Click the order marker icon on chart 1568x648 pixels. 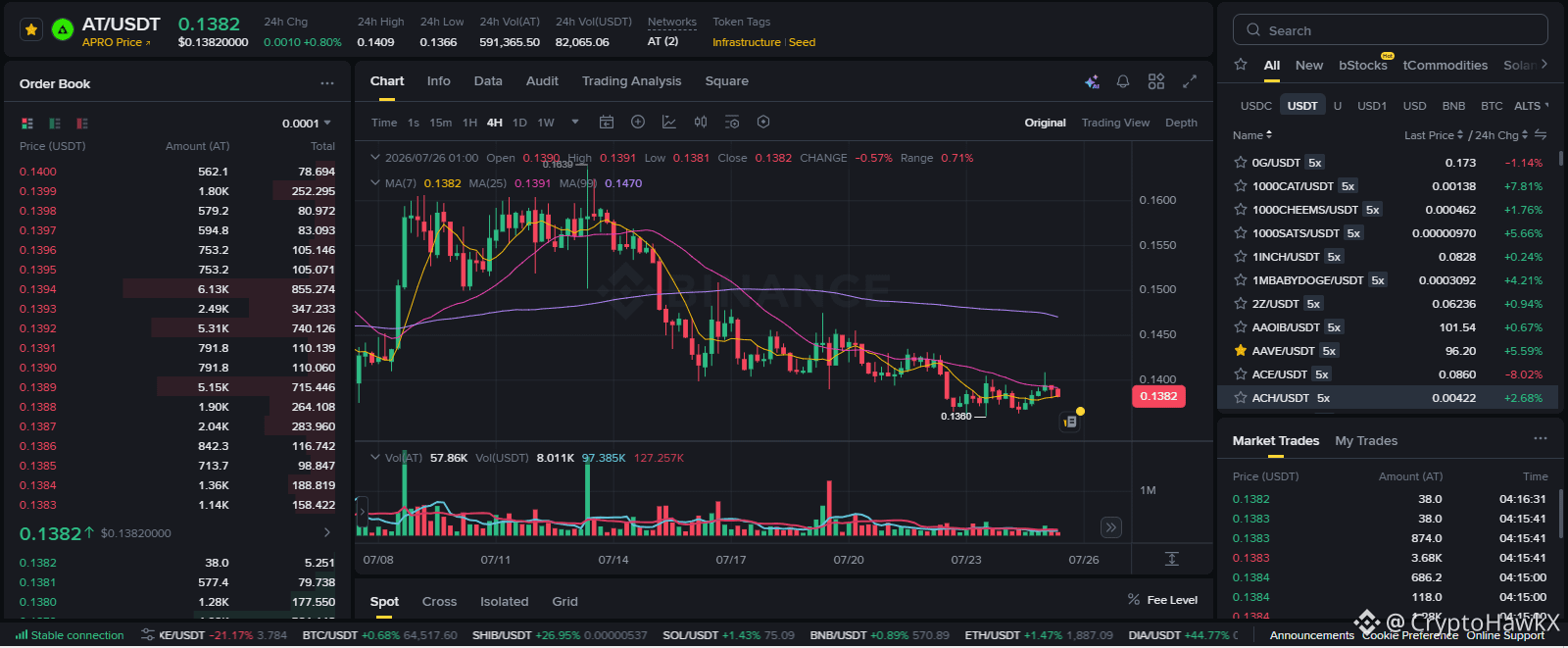pos(1070,422)
